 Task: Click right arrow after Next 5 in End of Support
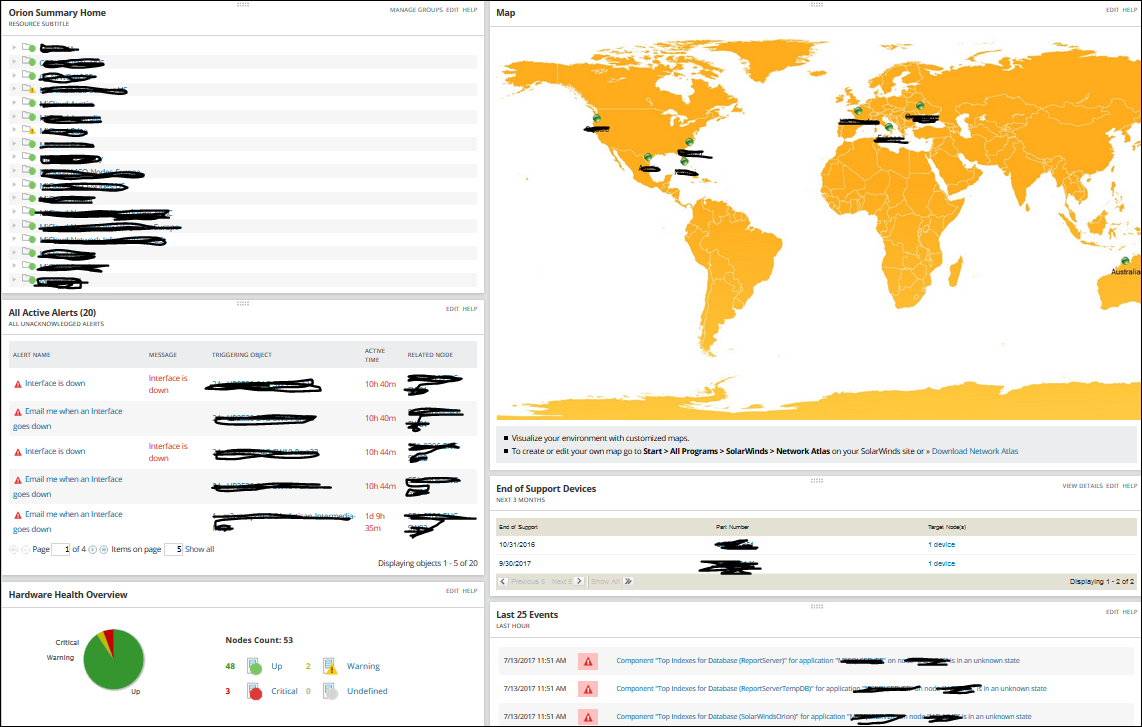579,581
